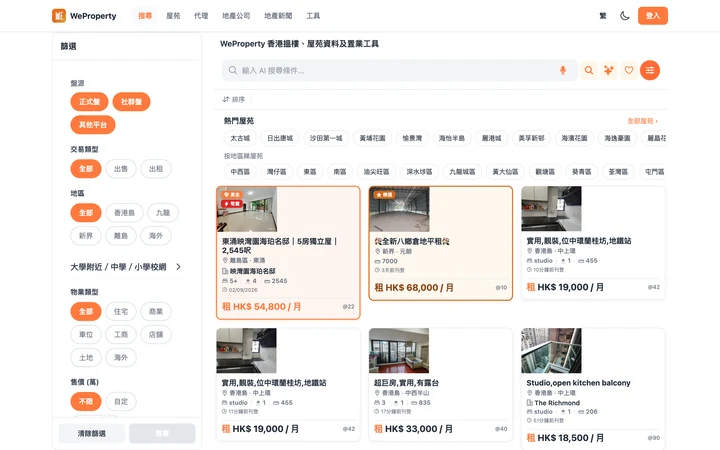Select 商業 property type
Viewport: 720px width, 450px height.
pos(156,311)
